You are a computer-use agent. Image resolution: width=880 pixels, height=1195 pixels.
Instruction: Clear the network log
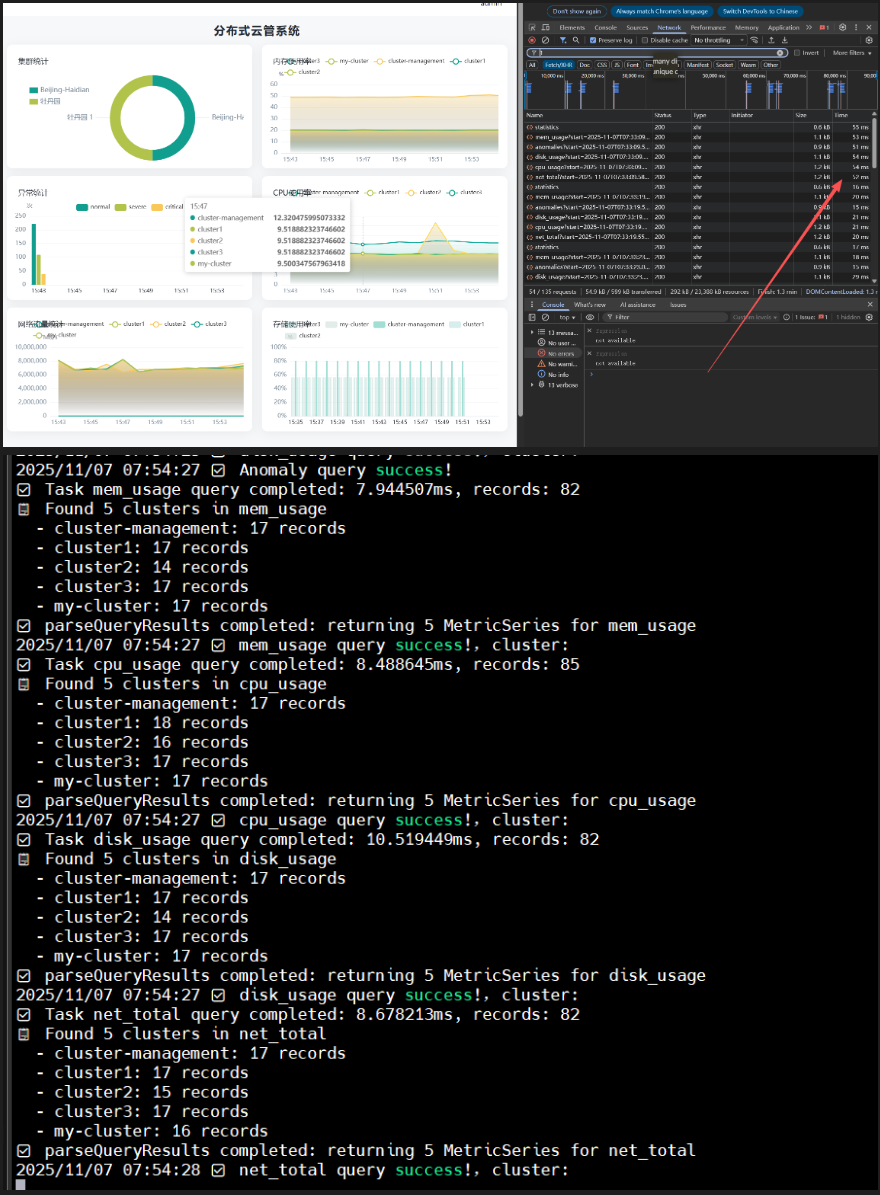[545, 40]
